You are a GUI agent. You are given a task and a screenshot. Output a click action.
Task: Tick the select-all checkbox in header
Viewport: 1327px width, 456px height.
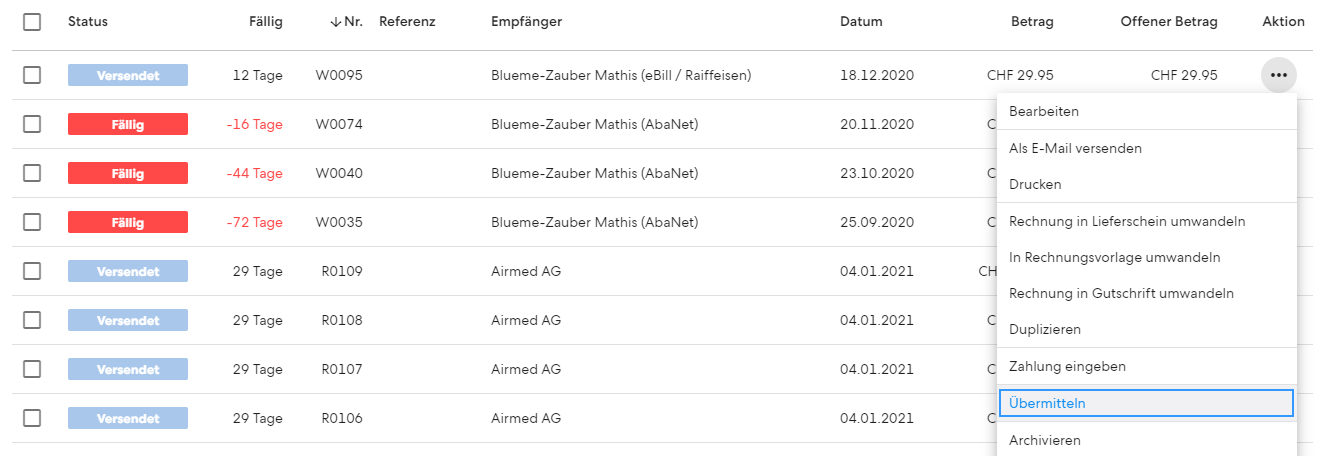coord(32,21)
